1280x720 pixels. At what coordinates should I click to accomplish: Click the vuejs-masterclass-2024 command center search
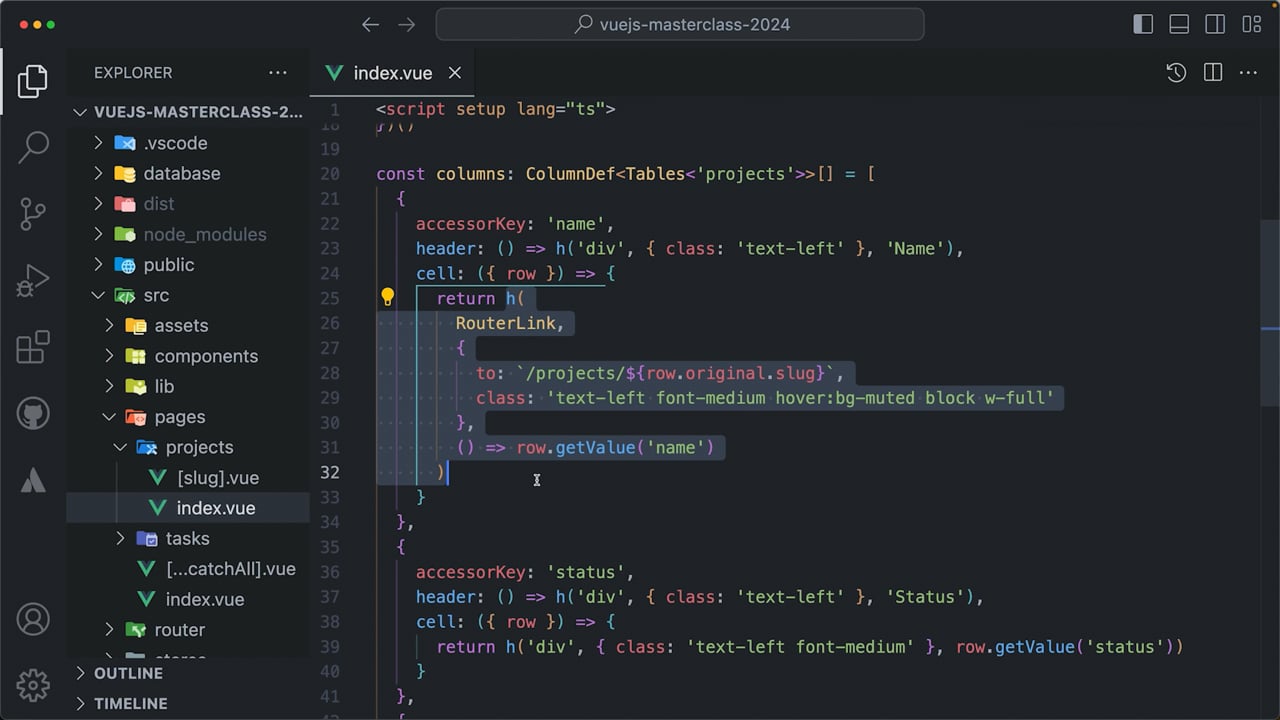(x=680, y=24)
